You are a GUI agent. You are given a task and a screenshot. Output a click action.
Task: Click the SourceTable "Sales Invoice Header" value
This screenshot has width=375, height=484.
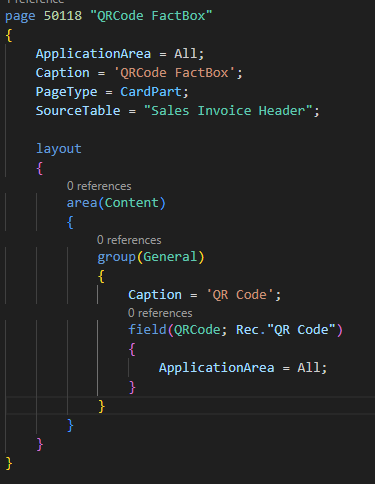click(228, 111)
